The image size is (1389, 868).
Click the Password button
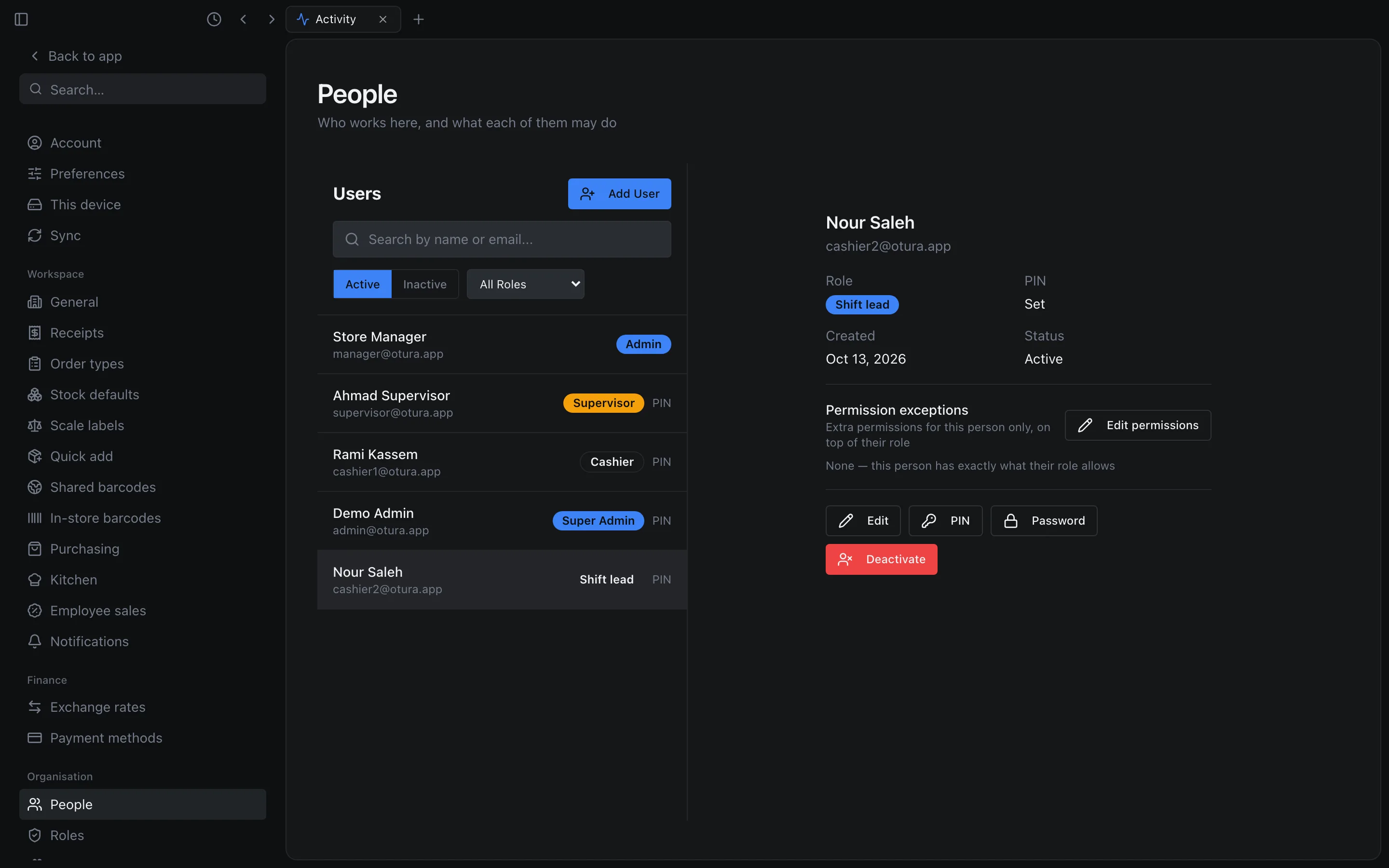pyautogui.click(x=1044, y=521)
